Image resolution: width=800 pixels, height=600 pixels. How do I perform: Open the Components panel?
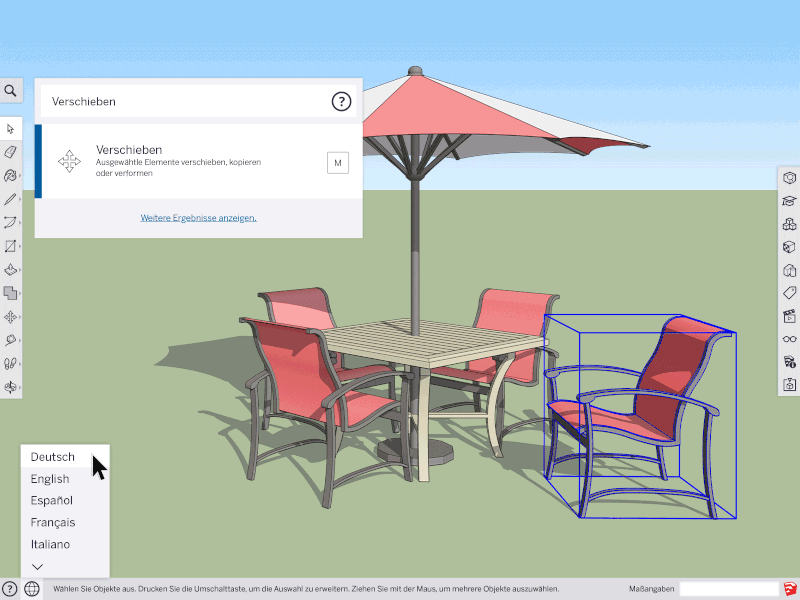point(789,224)
